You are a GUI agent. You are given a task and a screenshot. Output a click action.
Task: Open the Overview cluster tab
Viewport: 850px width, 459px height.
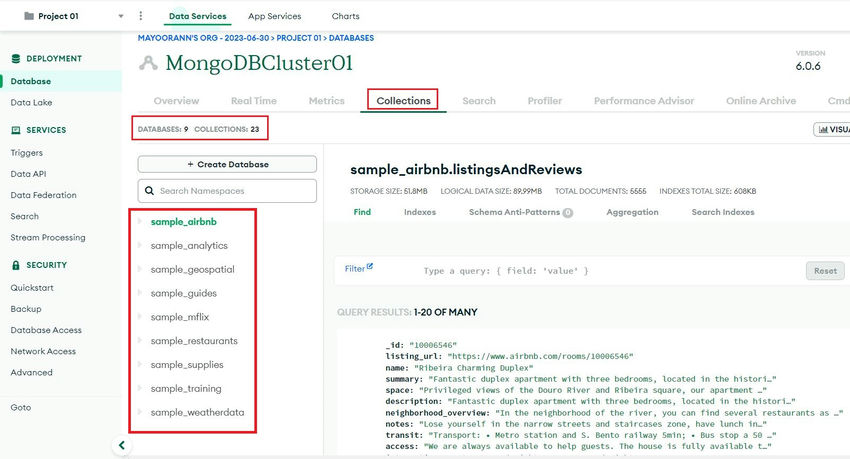pyautogui.click(x=176, y=101)
